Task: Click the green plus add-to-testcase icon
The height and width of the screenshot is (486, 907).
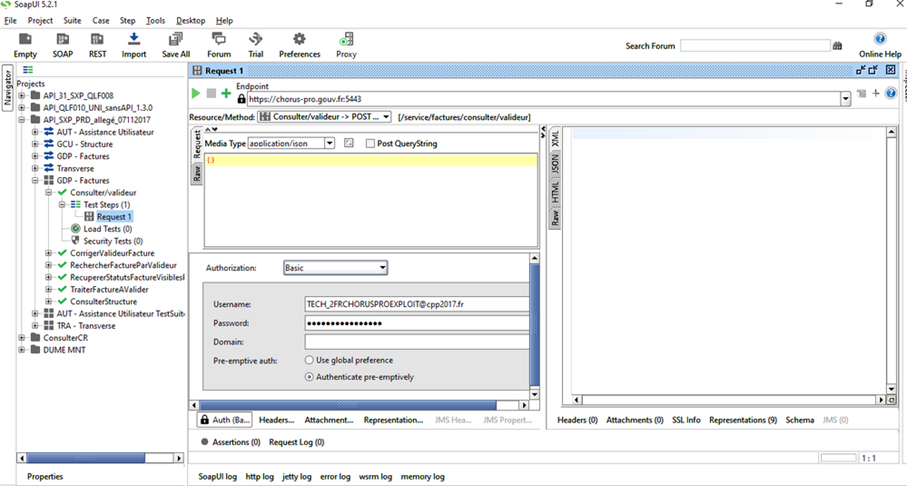Action: (226, 93)
